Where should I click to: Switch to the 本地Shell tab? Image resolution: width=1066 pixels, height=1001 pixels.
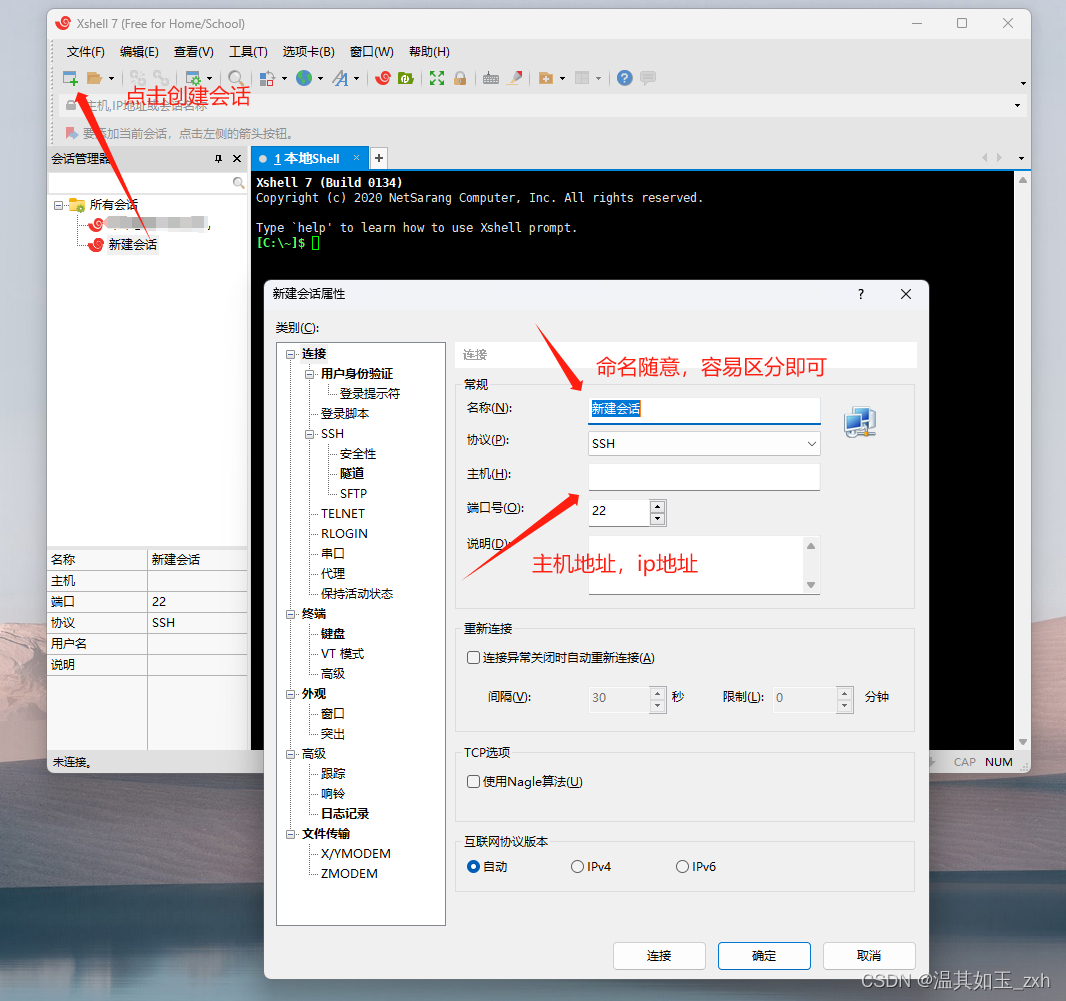[308, 157]
